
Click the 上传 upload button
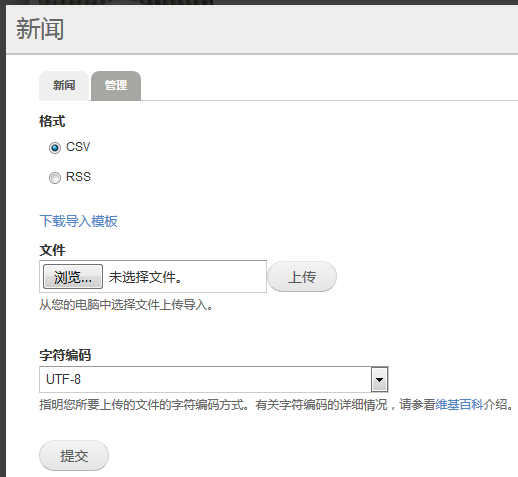coord(302,277)
